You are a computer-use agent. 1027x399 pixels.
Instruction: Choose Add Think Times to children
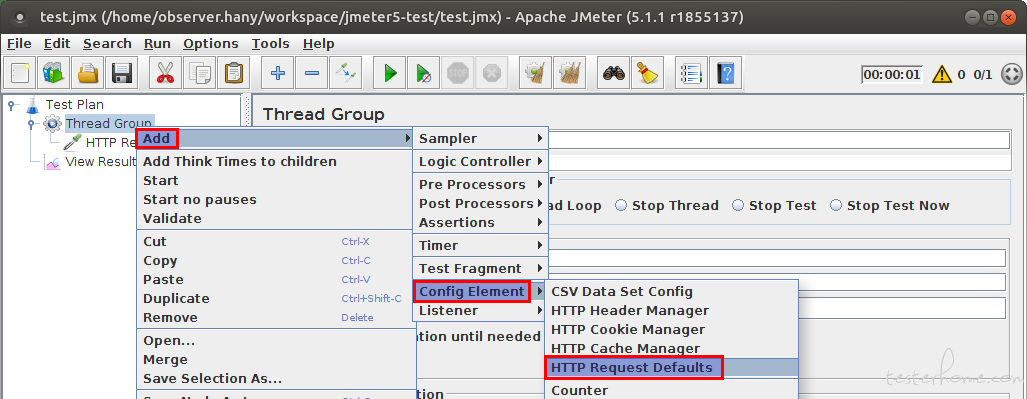[274, 162]
